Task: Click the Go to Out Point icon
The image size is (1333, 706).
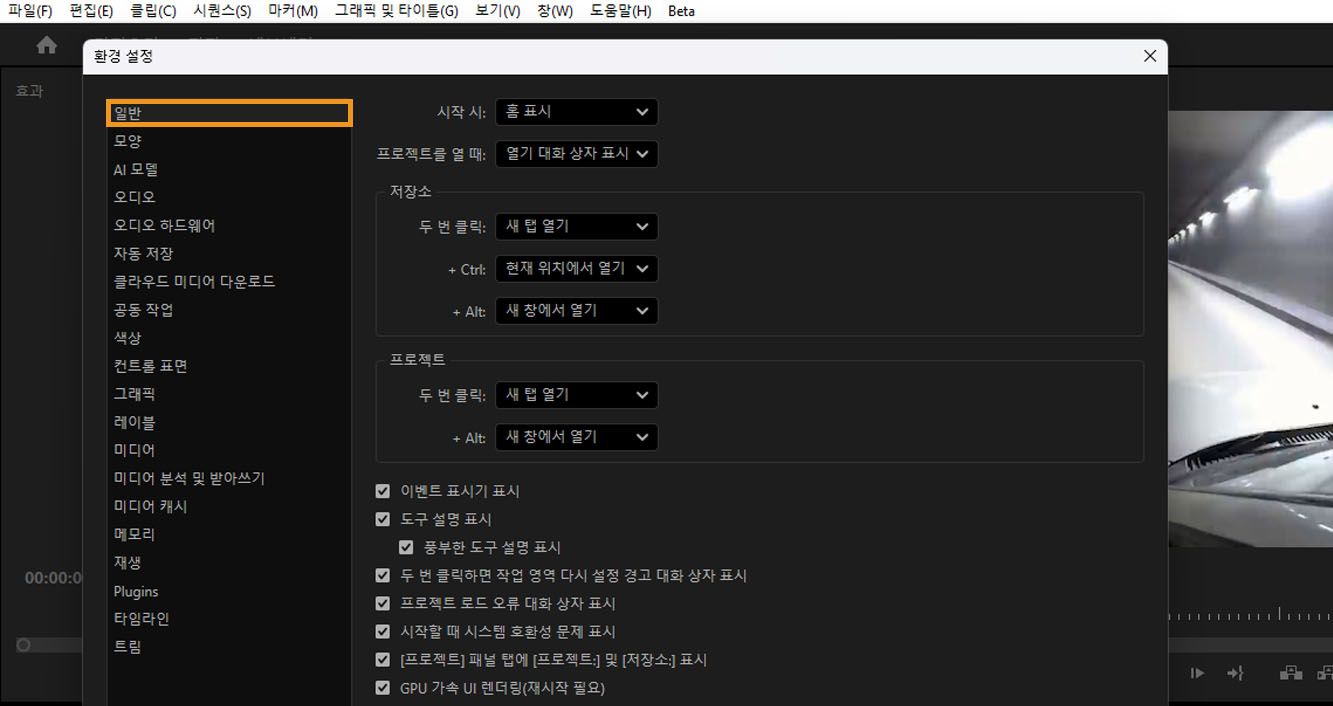Action: tap(1236, 673)
